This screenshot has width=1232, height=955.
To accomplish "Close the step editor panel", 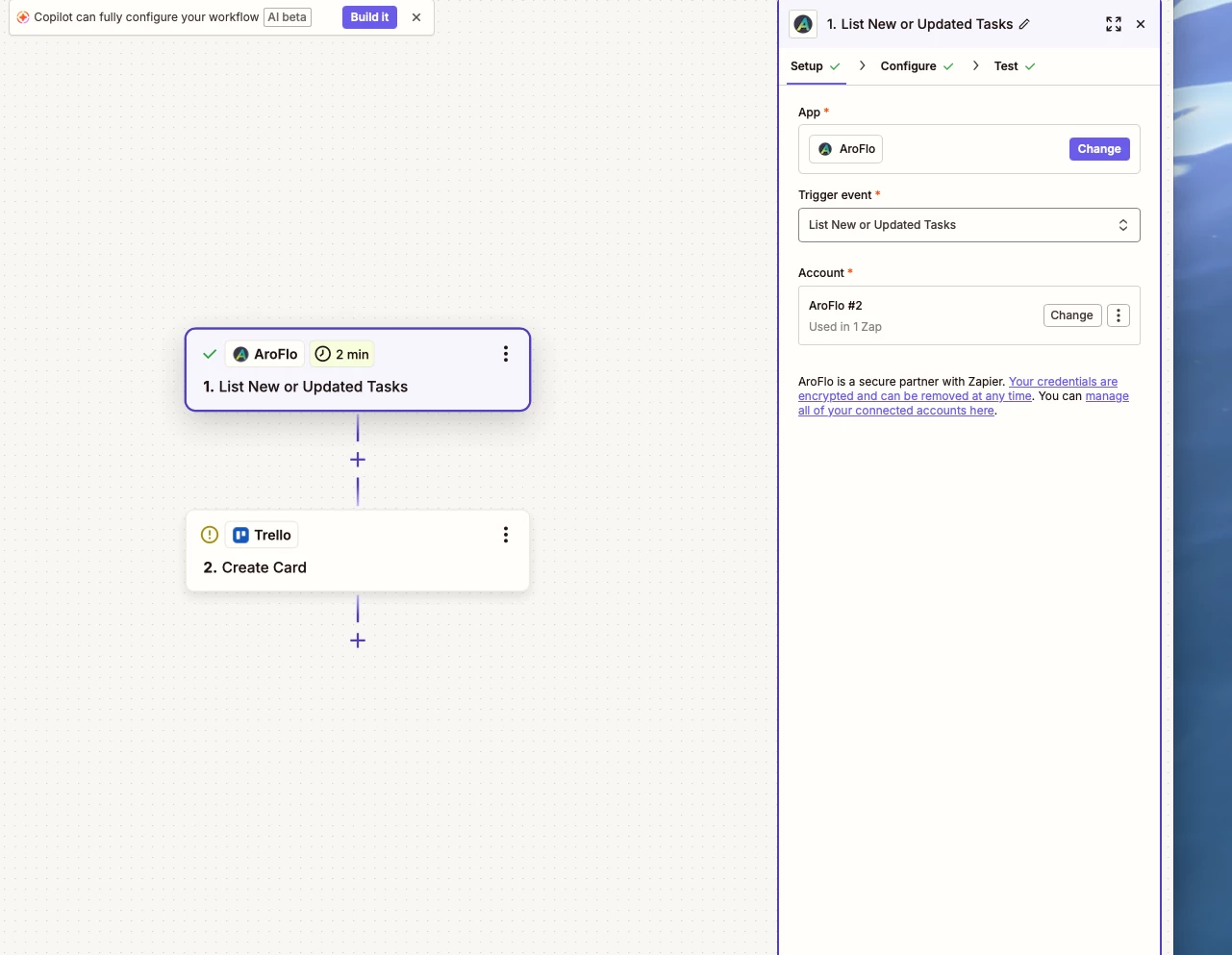I will pos(1141,24).
